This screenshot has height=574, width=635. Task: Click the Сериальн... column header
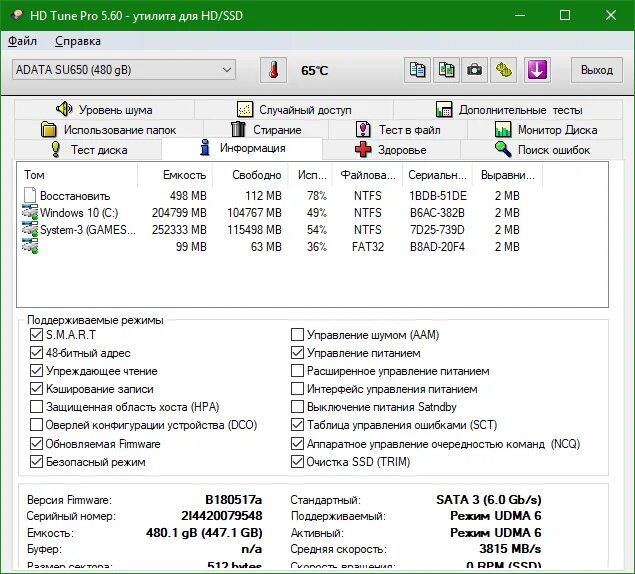[x=437, y=175]
